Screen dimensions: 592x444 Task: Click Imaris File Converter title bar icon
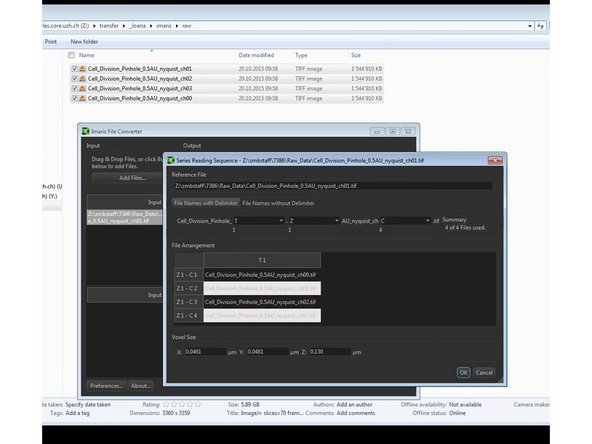pos(86,131)
